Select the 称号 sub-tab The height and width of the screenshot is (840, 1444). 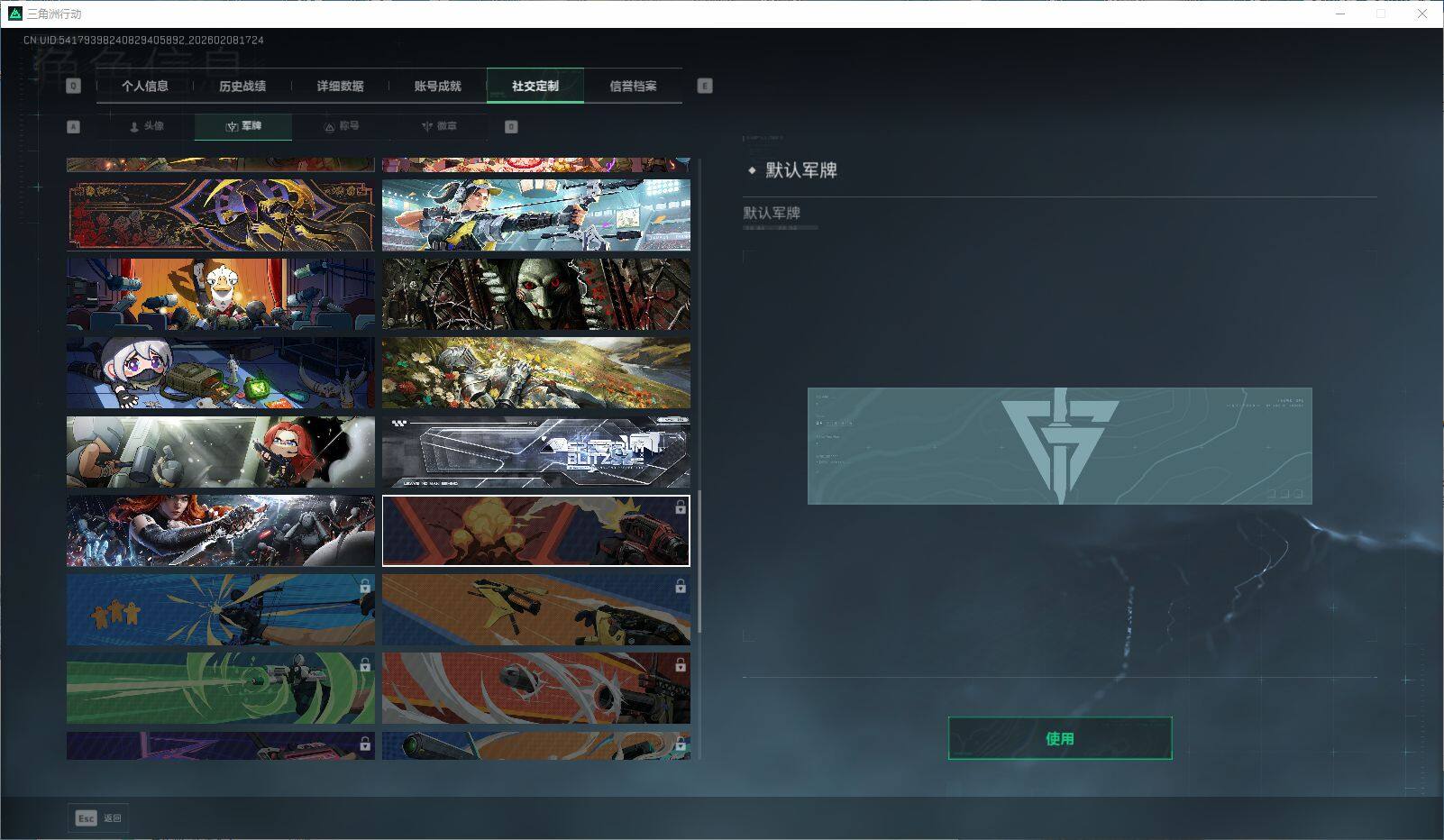[341, 127]
